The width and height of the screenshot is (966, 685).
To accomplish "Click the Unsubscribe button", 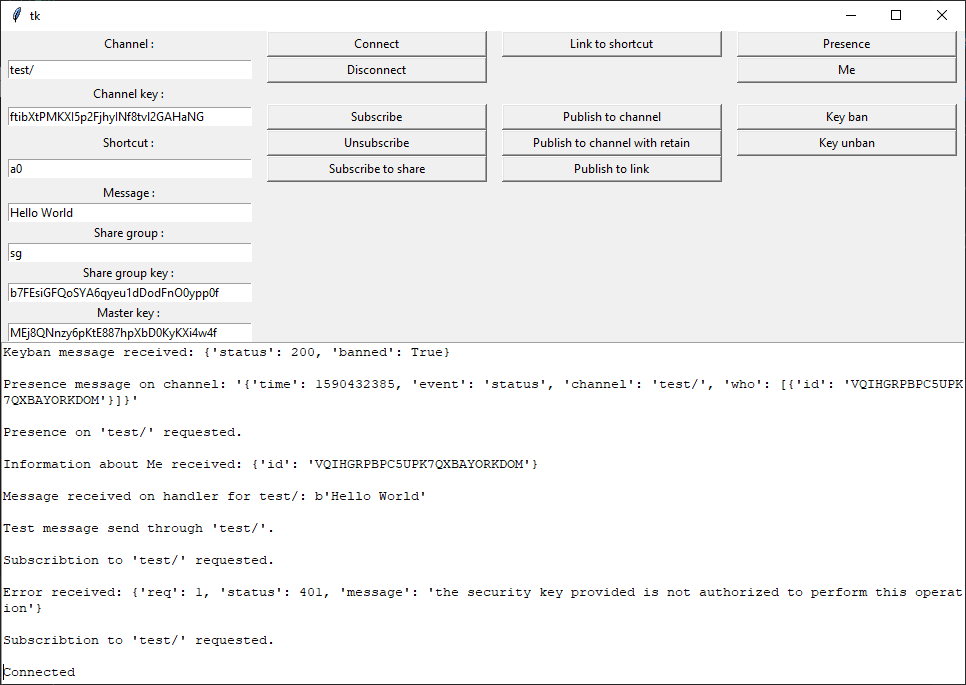I will point(376,142).
